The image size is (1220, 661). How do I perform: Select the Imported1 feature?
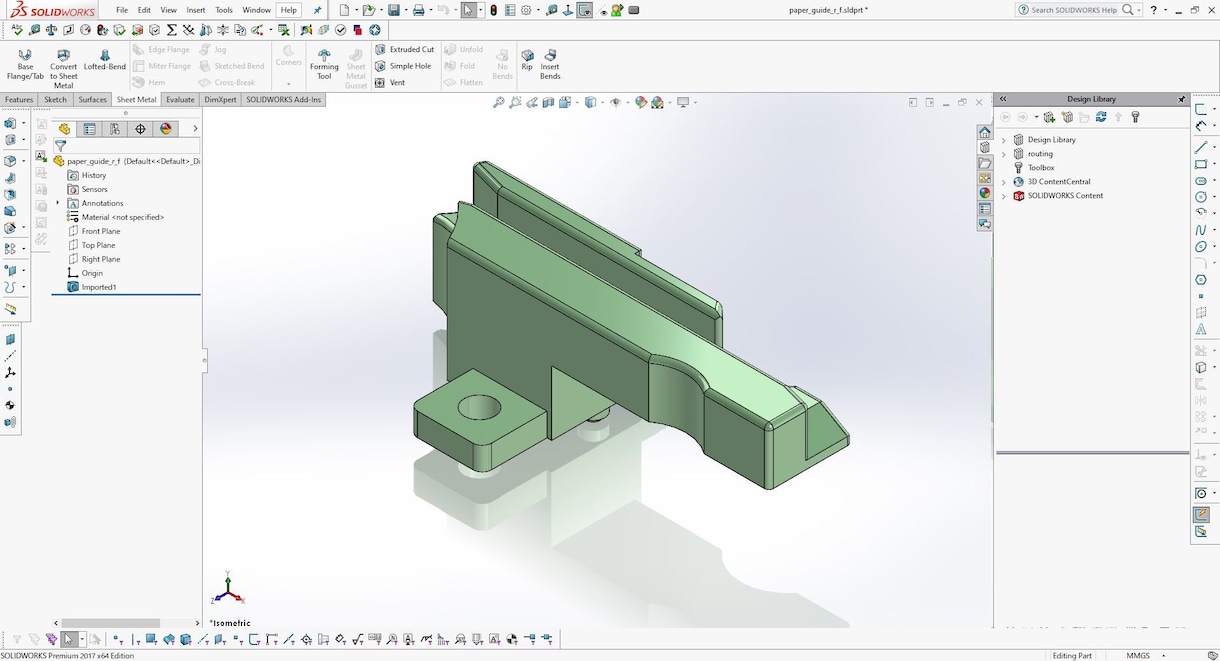coord(91,287)
